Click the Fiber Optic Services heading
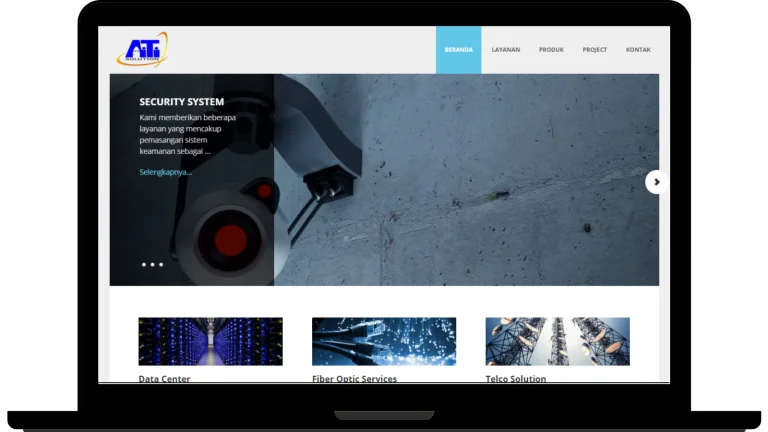Viewport: 768px width, 432px height. [354, 379]
